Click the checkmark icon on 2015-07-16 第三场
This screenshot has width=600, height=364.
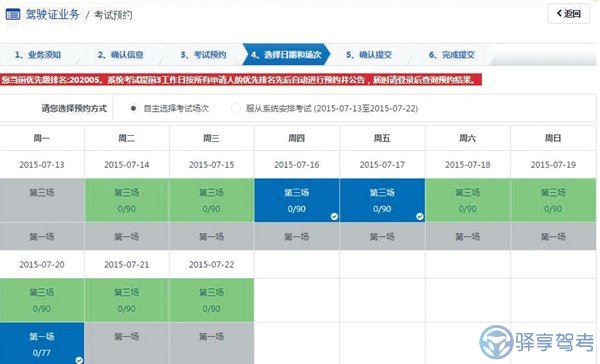(334, 217)
